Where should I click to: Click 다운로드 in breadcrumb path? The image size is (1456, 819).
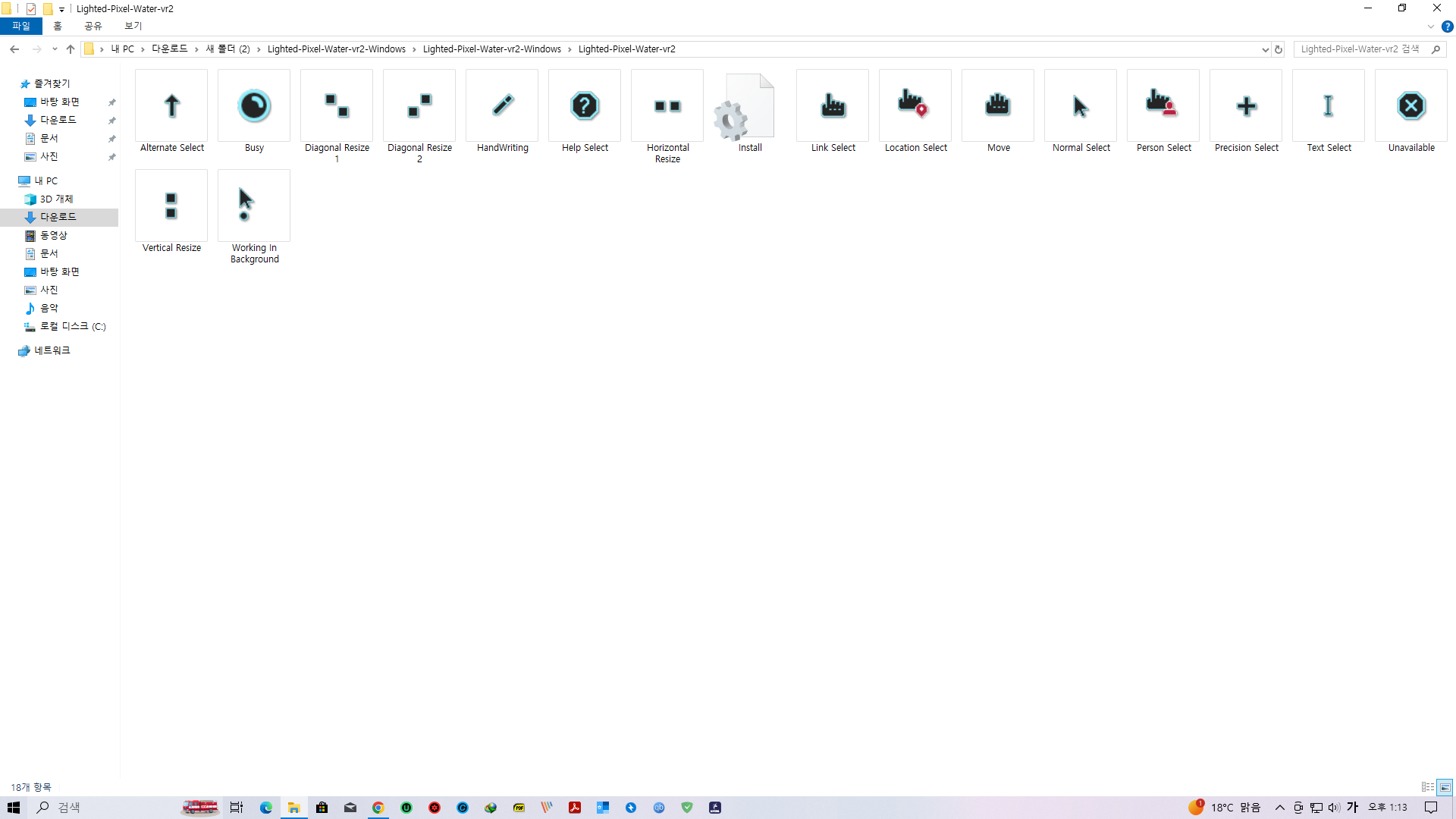[170, 49]
